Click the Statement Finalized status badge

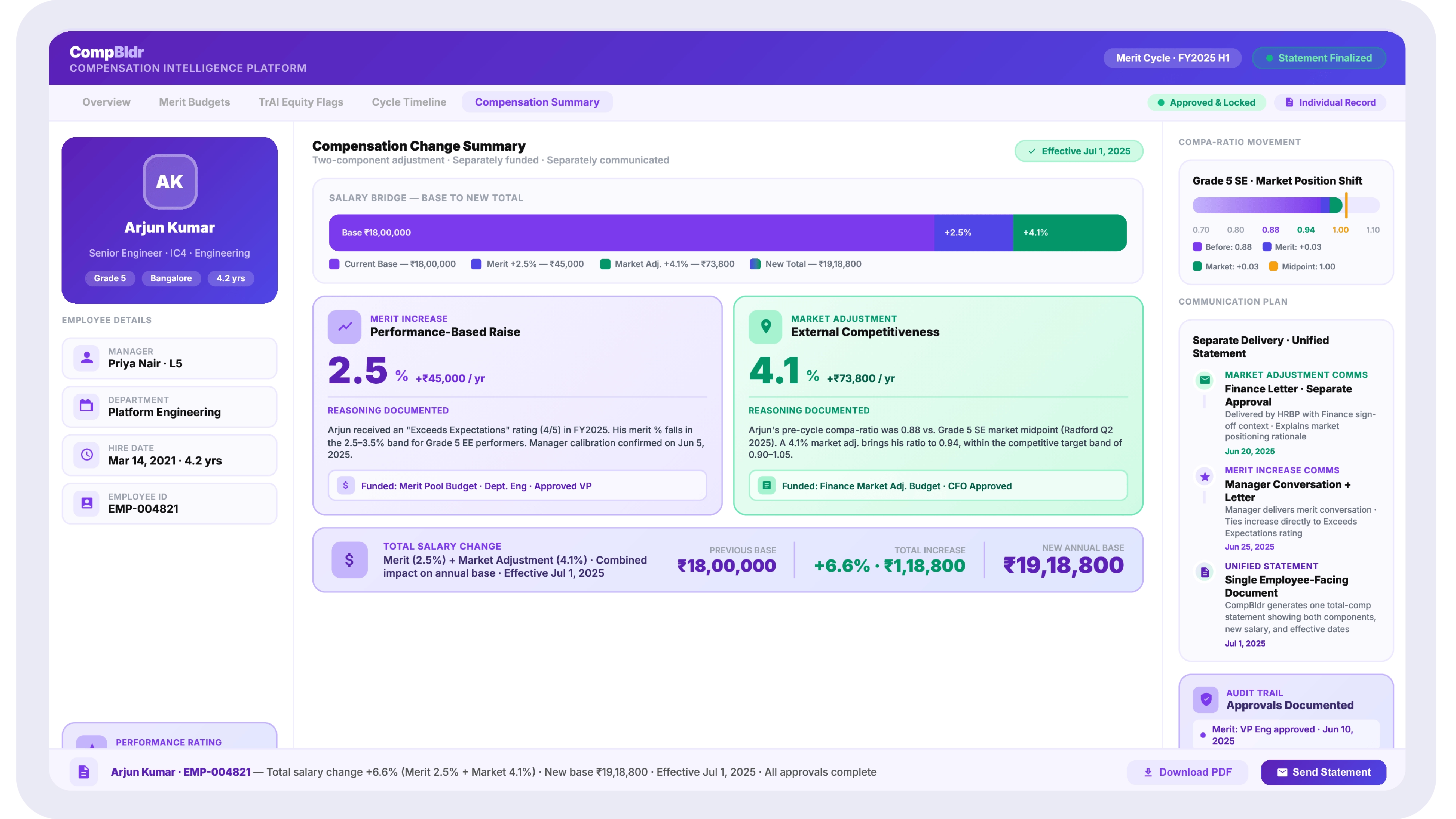click(1319, 58)
